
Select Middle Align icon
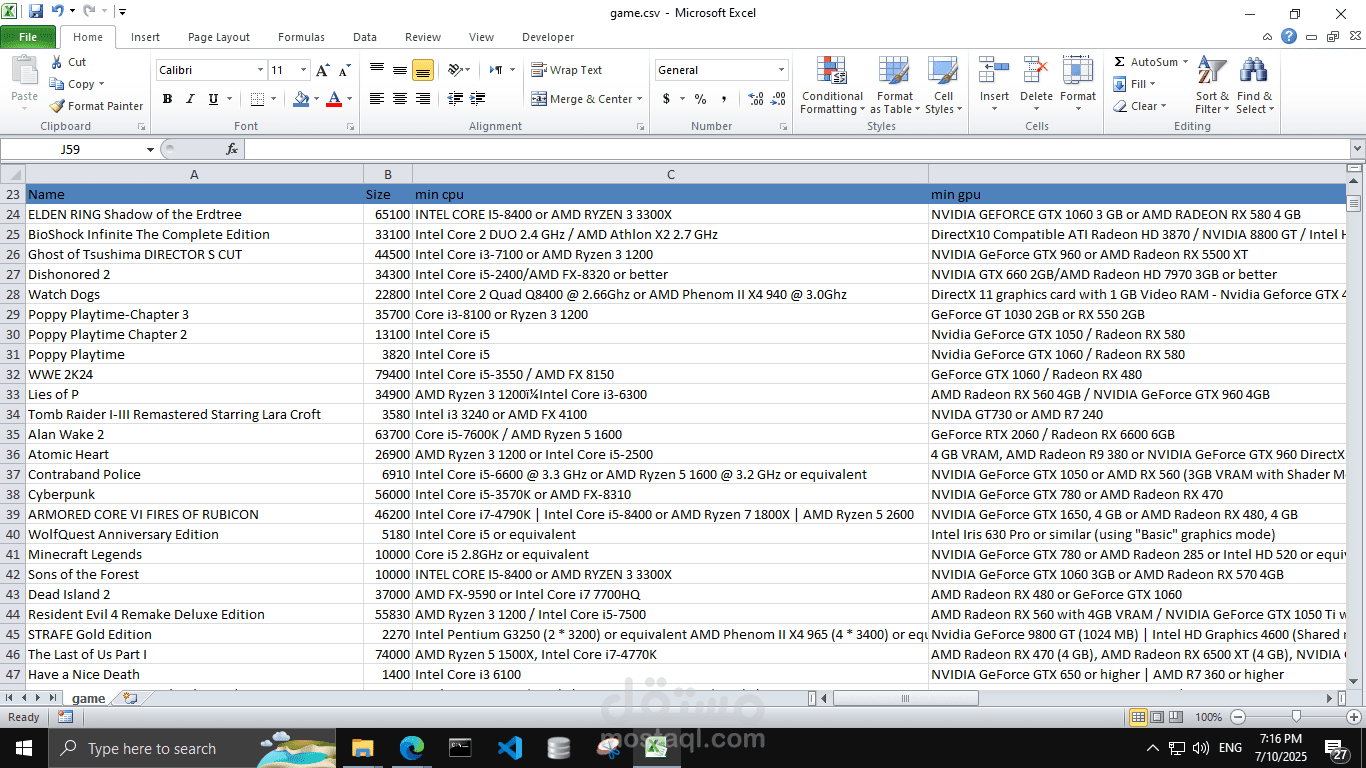point(400,70)
